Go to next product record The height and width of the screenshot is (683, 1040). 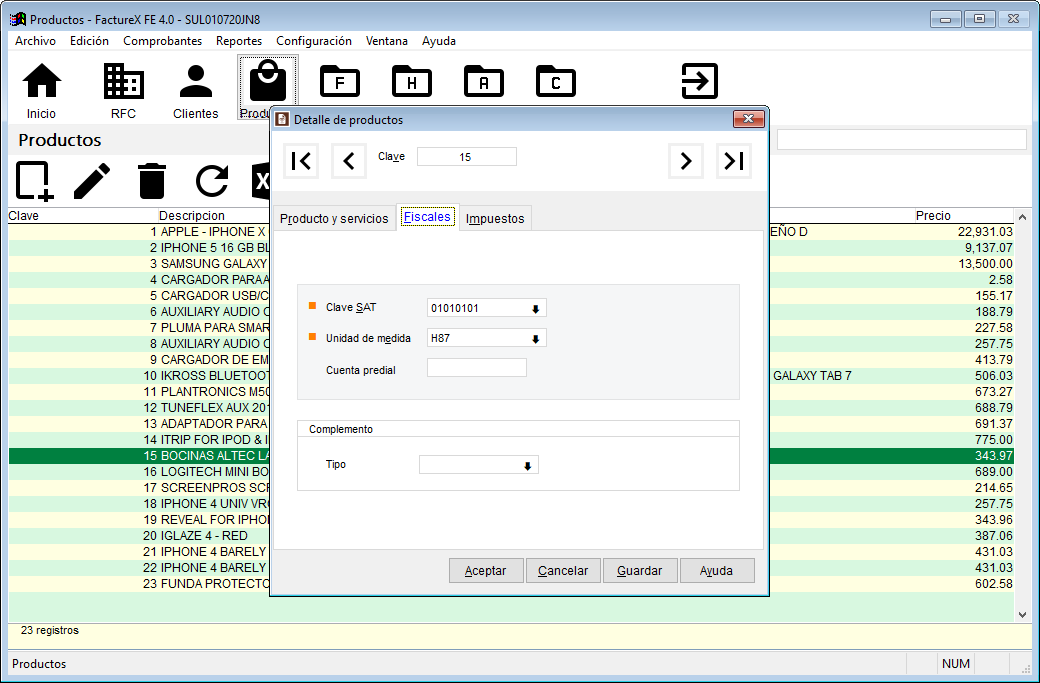(x=686, y=160)
